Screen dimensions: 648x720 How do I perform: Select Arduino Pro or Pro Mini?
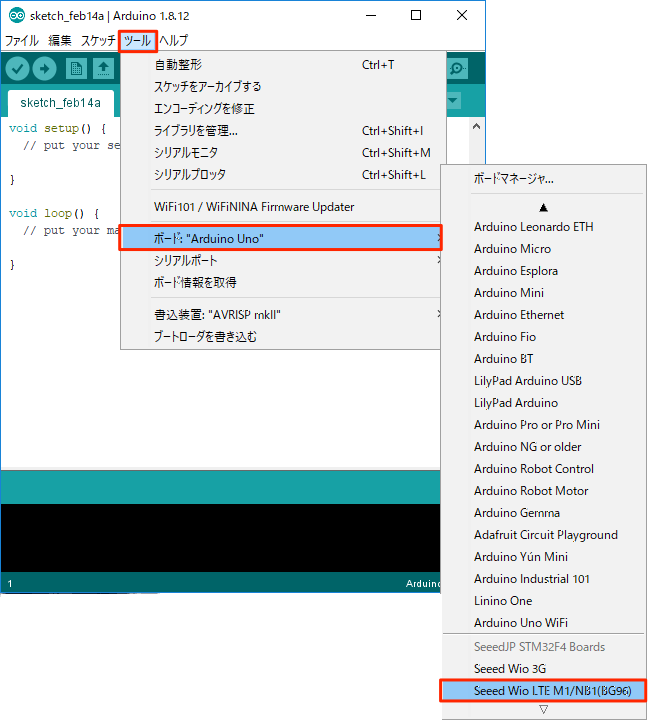point(544,425)
